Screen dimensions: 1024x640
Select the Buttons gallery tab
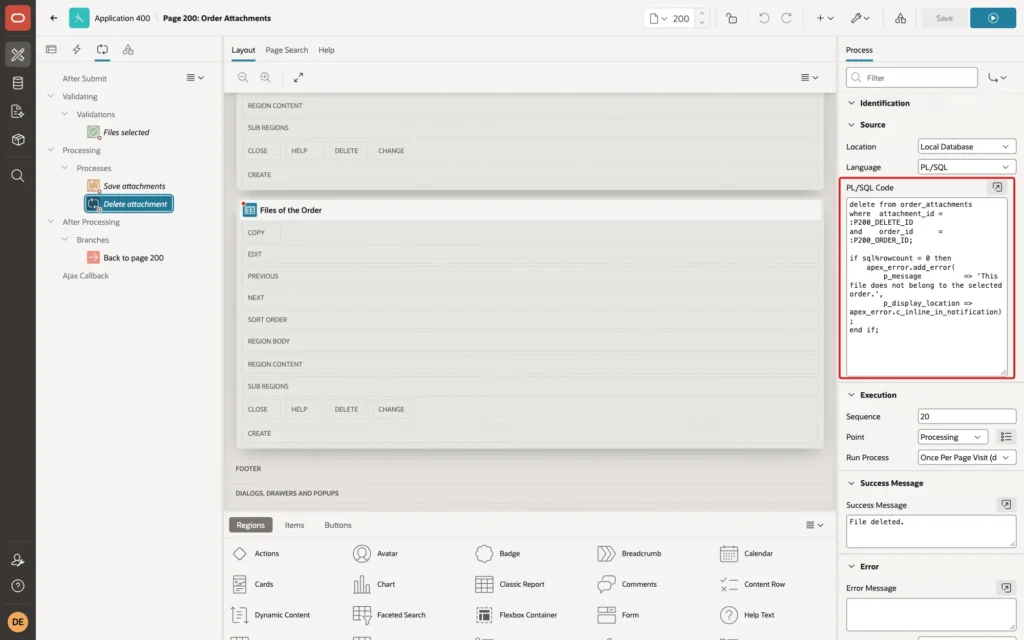[x=338, y=525]
